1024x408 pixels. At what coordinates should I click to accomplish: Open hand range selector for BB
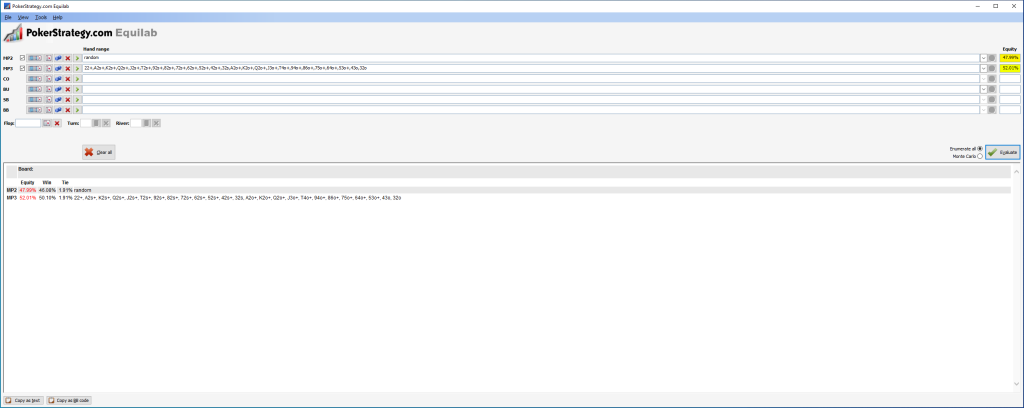35,110
